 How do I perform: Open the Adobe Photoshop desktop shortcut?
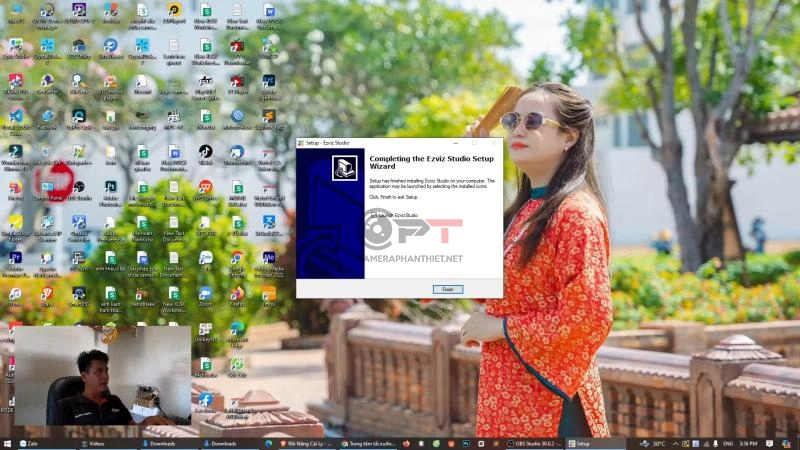[110, 193]
